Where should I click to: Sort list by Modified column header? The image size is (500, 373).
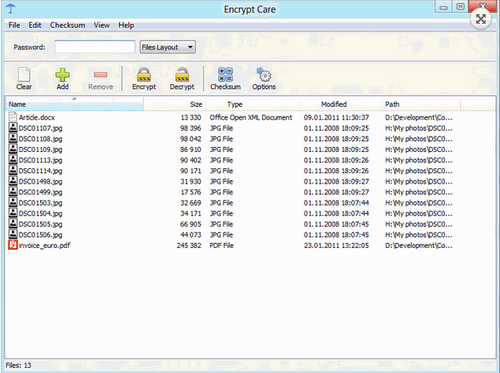[x=341, y=104]
